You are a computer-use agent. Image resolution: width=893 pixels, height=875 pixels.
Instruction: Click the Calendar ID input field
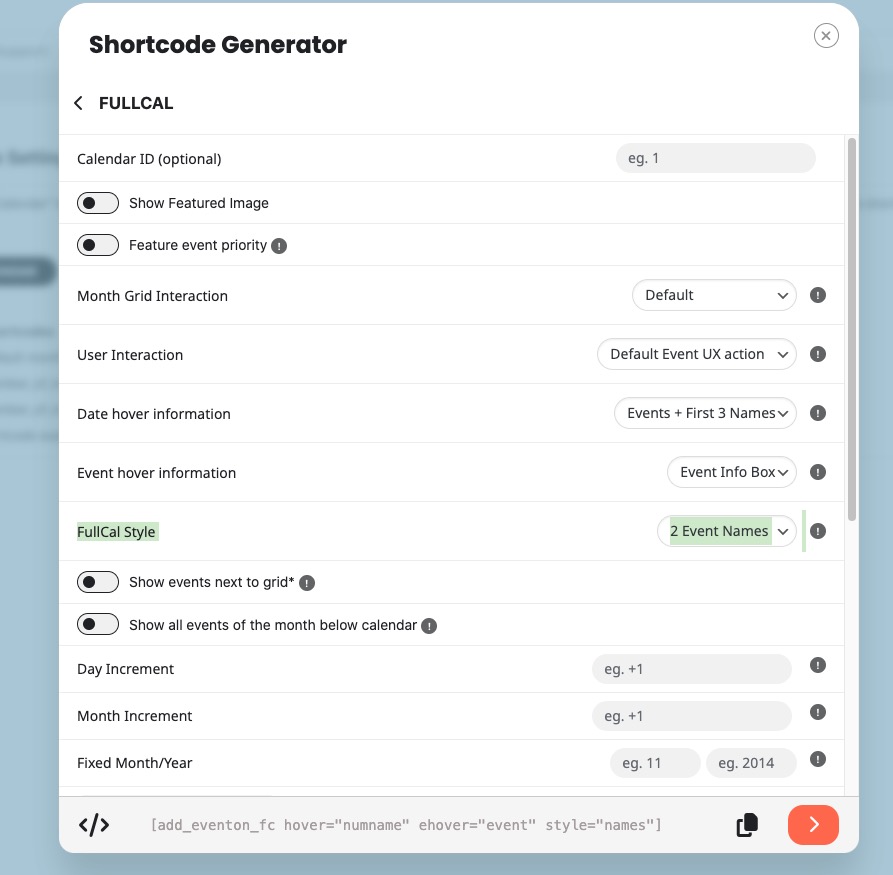715,158
